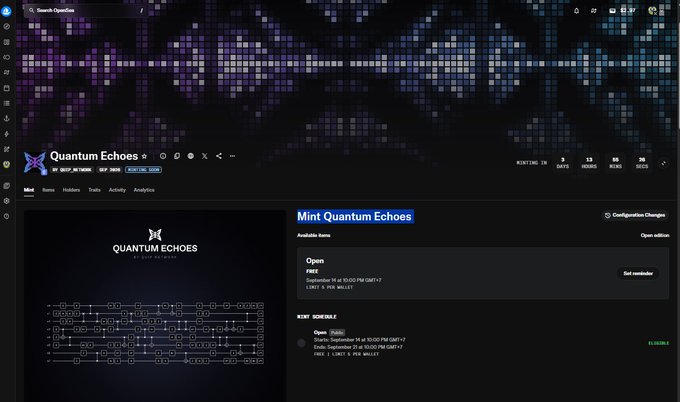The height and width of the screenshot is (402, 680).
Task: Switch to the Items tab
Action: (x=49, y=190)
